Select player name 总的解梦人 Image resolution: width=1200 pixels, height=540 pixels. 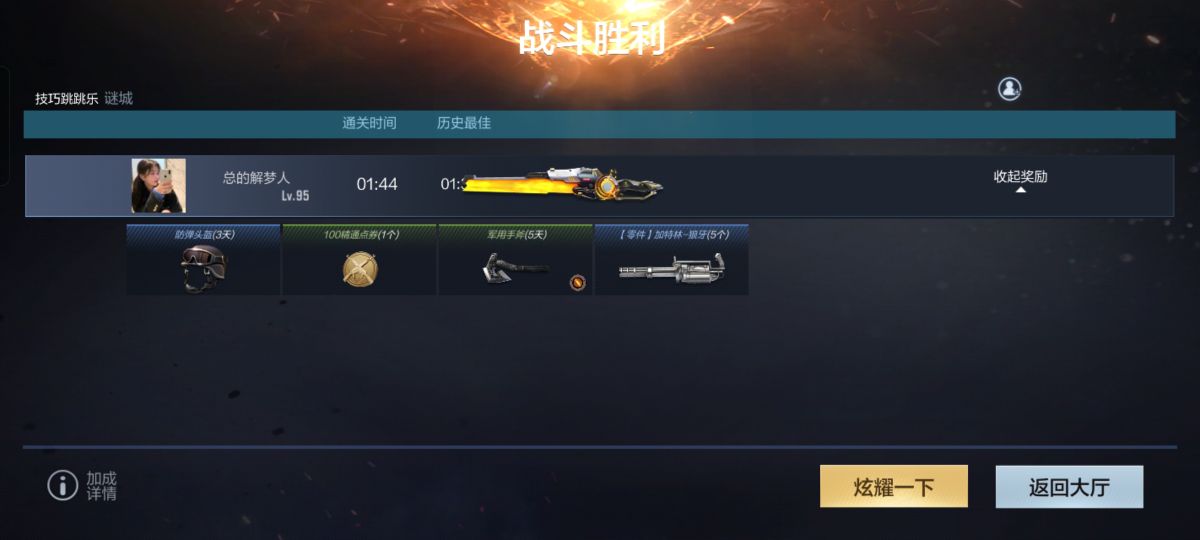click(256, 178)
